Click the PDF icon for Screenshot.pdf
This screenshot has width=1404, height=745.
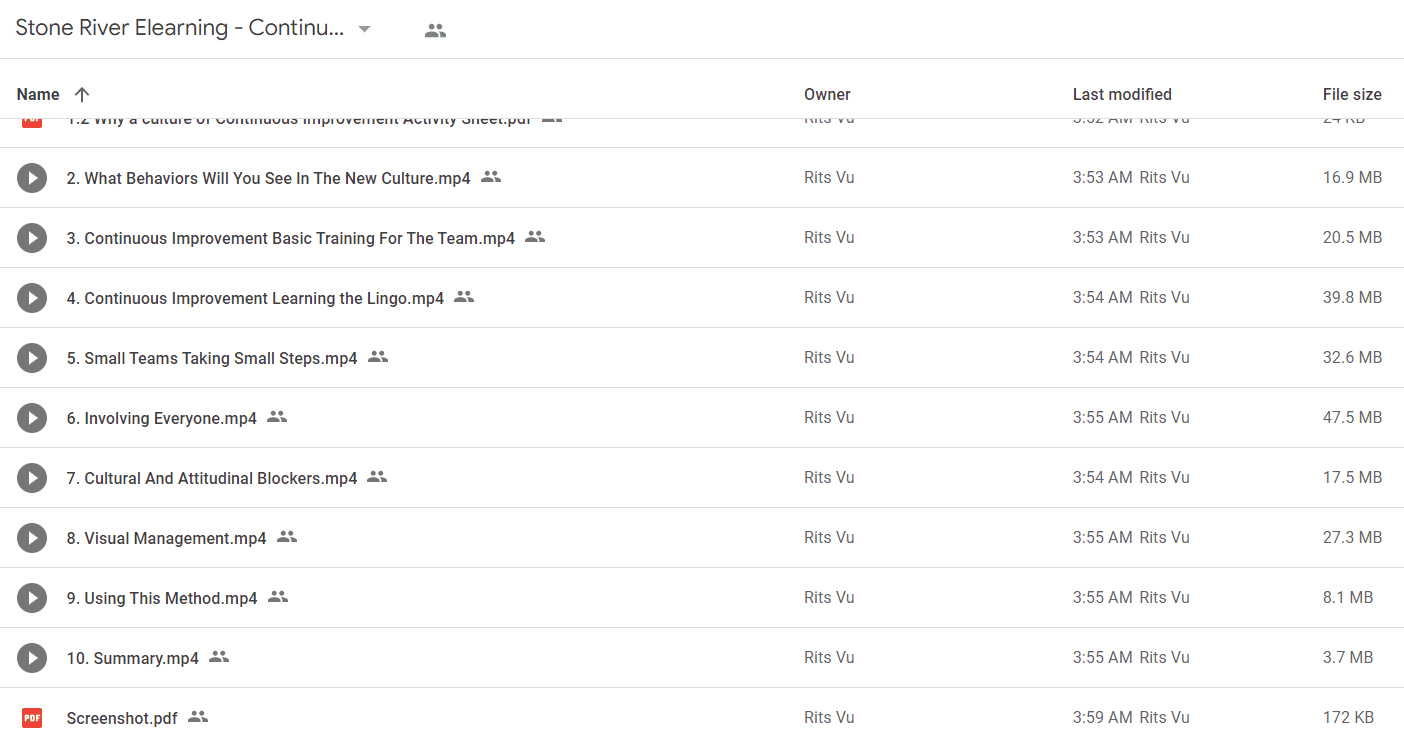point(32,718)
